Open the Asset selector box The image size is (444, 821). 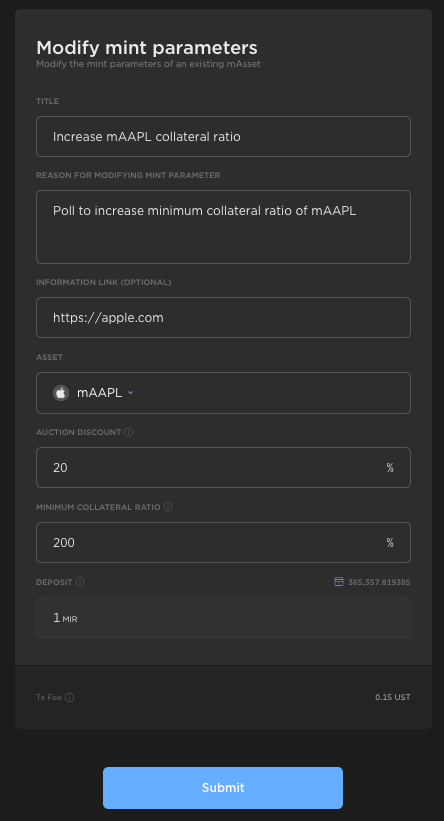click(x=223, y=393)
